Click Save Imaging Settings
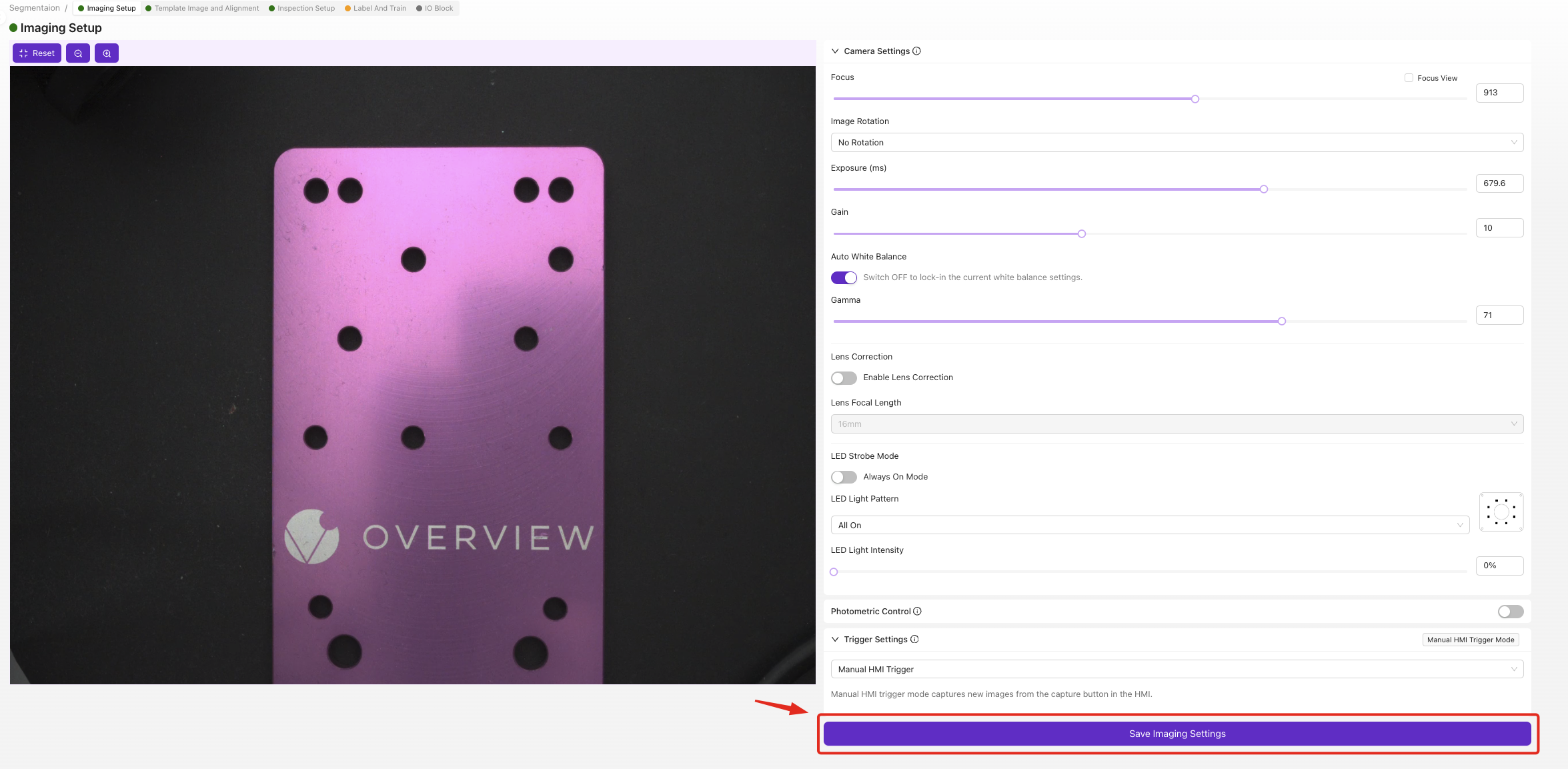The width and height of the screenshot is (1568, 769). (x=1177, y=733)
